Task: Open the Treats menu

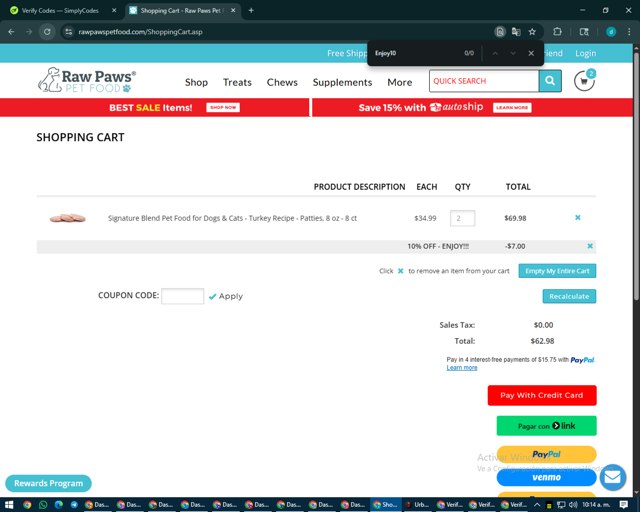Action: coord(237,82)
